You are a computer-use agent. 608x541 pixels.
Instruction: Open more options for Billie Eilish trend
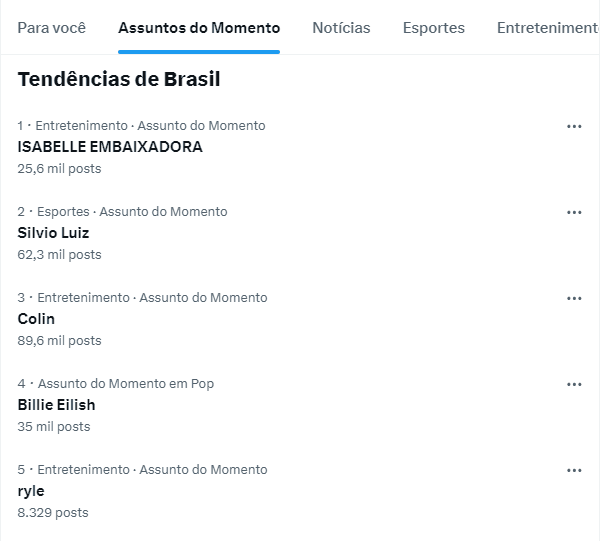pyautogui.click(x=574, y=384)
